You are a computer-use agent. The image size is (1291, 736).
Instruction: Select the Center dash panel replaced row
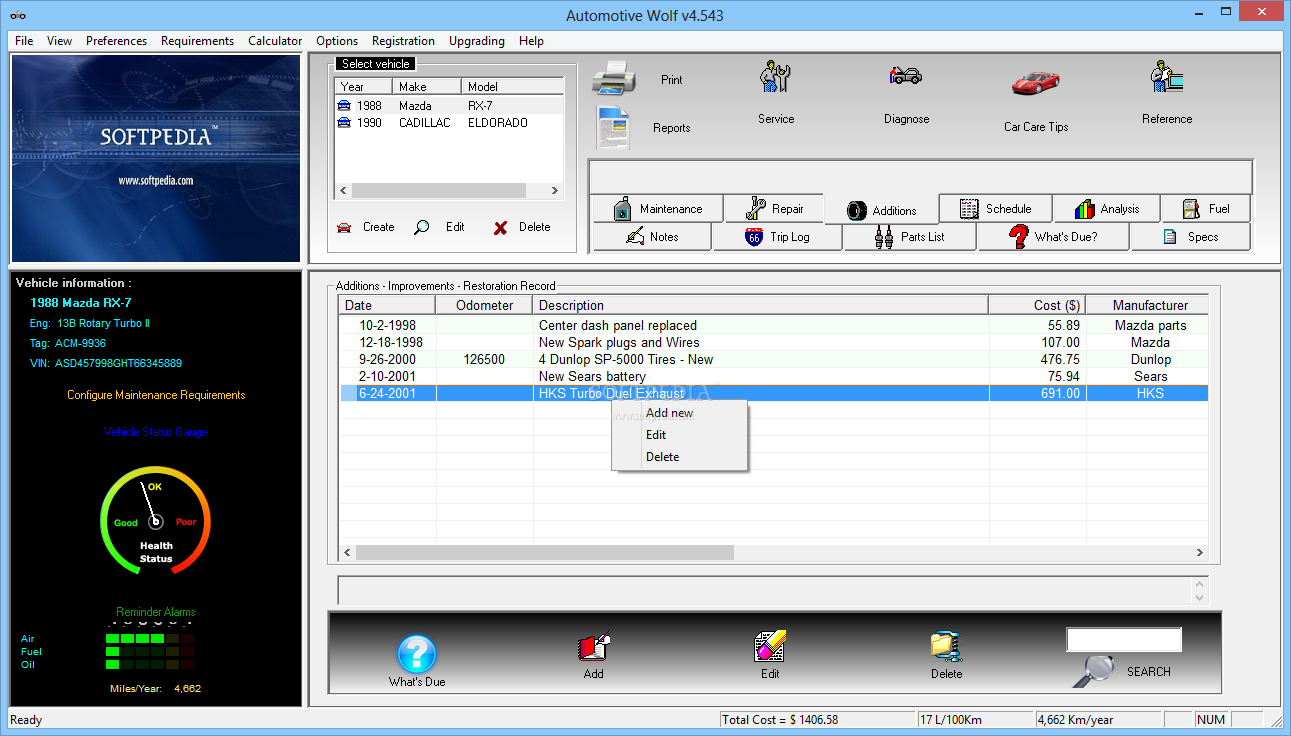[x=773, y=325]
